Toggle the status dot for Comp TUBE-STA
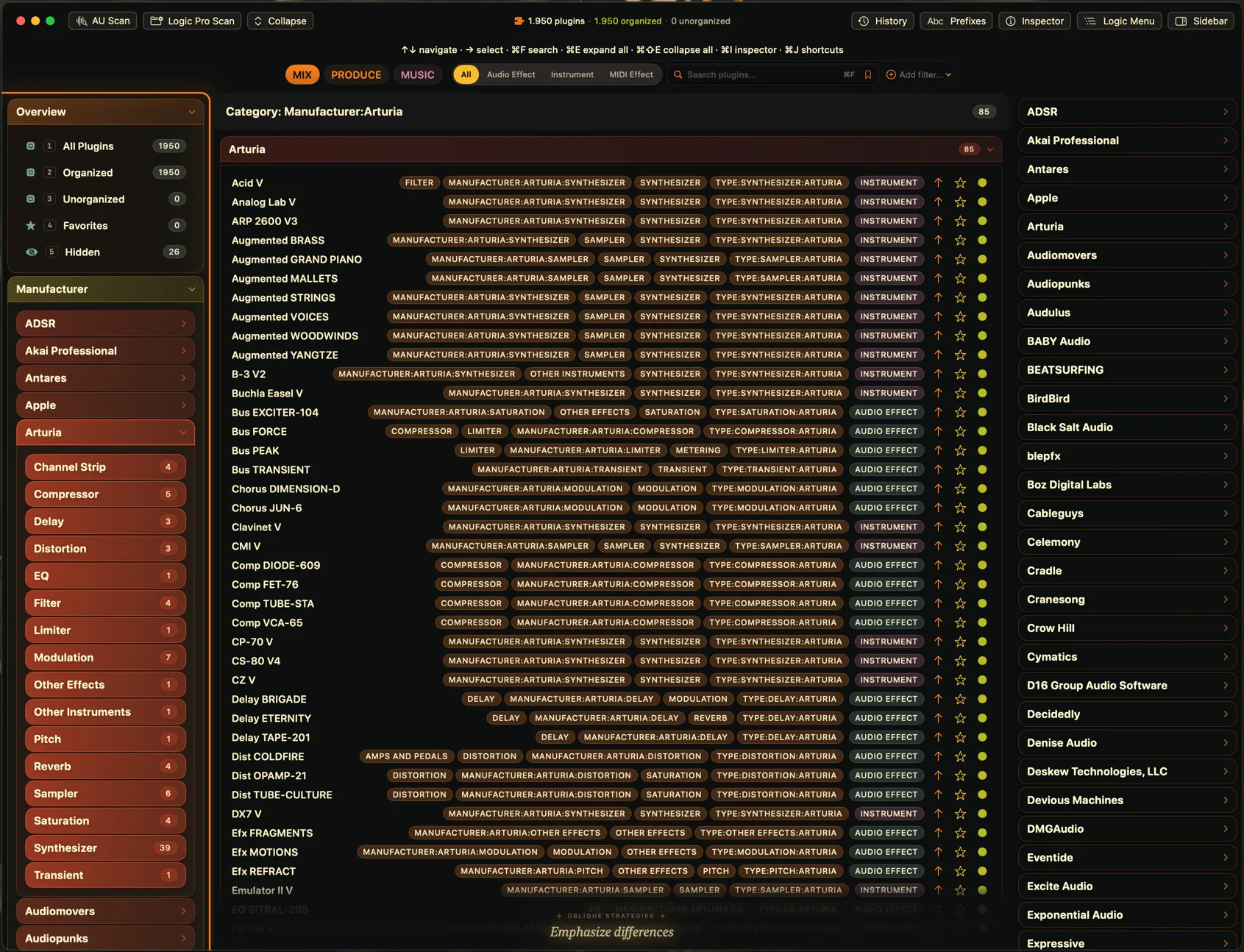The width and height of the screenshot is (1244, 952). click(982, 604)
